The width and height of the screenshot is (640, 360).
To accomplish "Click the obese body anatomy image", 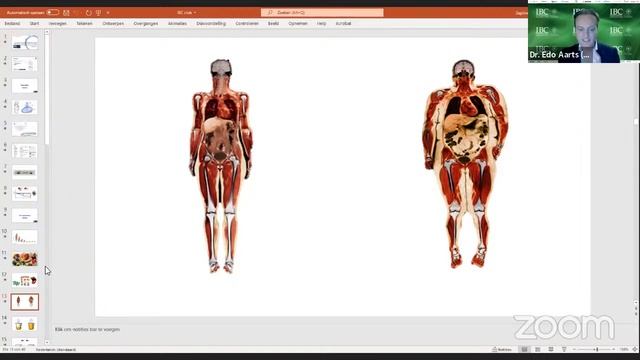I will tap(466, 164).
